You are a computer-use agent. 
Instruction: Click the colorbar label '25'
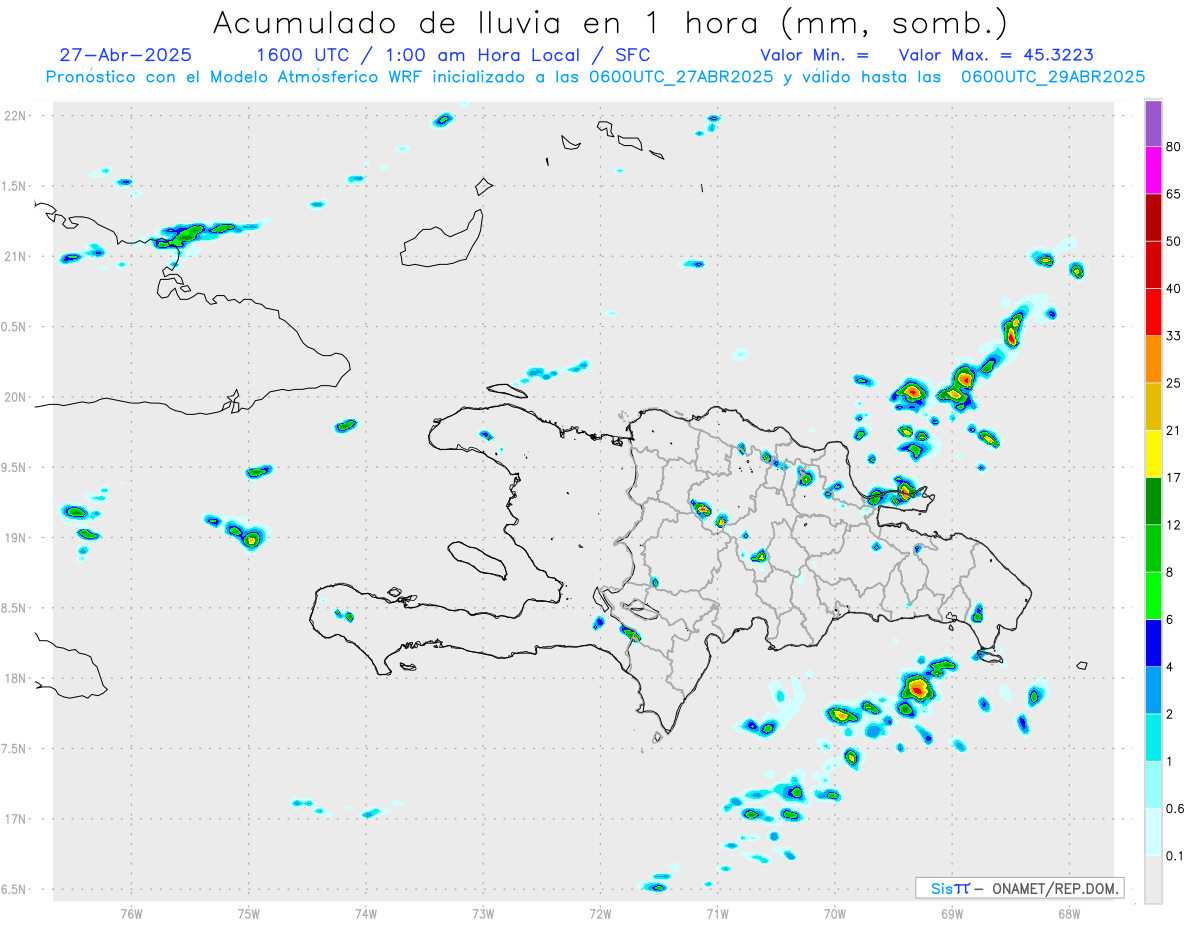1174,382
